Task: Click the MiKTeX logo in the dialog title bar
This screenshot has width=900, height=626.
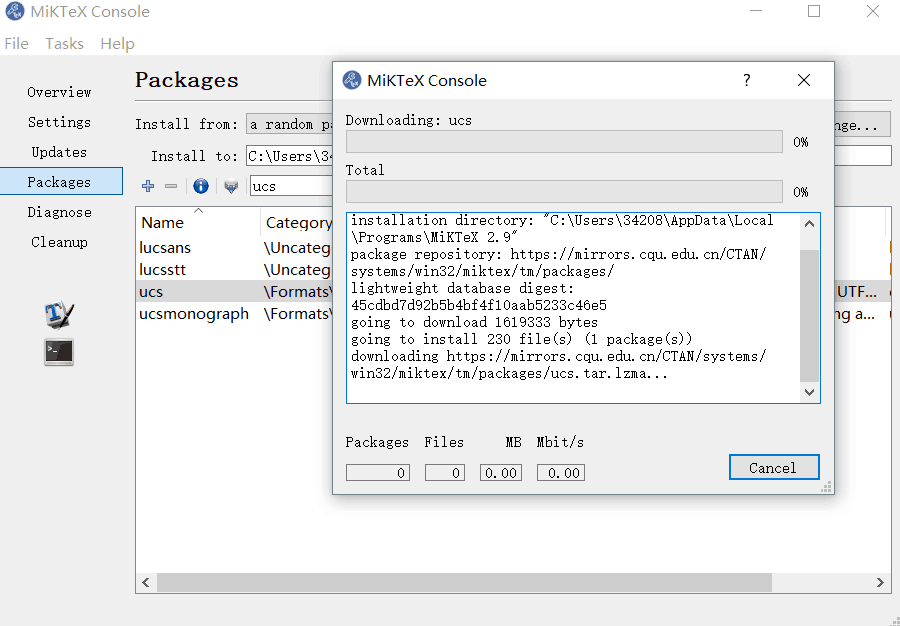Action: click(x=351, y=80)
